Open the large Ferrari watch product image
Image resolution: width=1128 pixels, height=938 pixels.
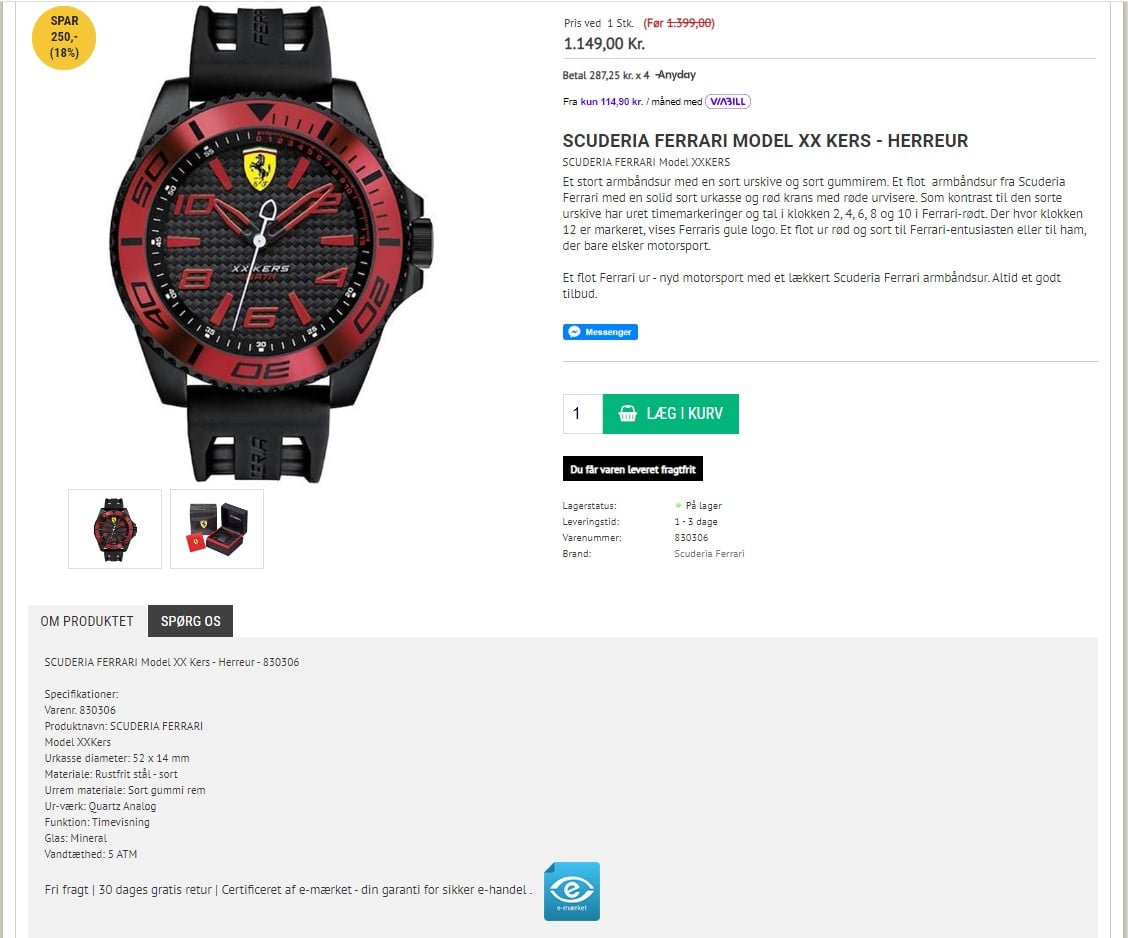tap(272, 245)
